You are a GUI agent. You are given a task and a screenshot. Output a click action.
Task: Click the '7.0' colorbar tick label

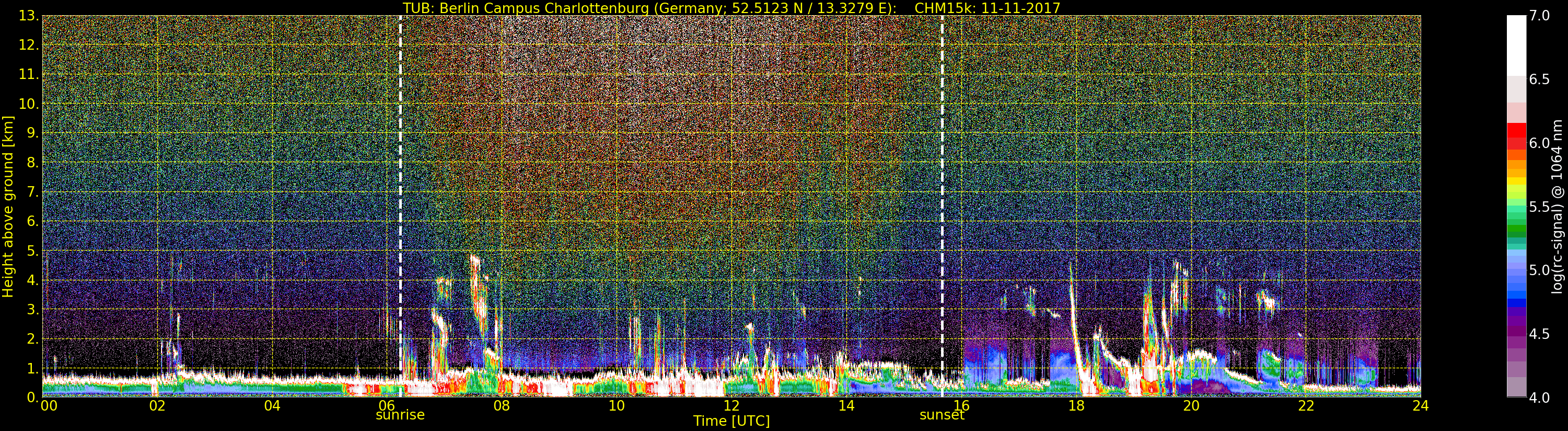[1539, 16]
